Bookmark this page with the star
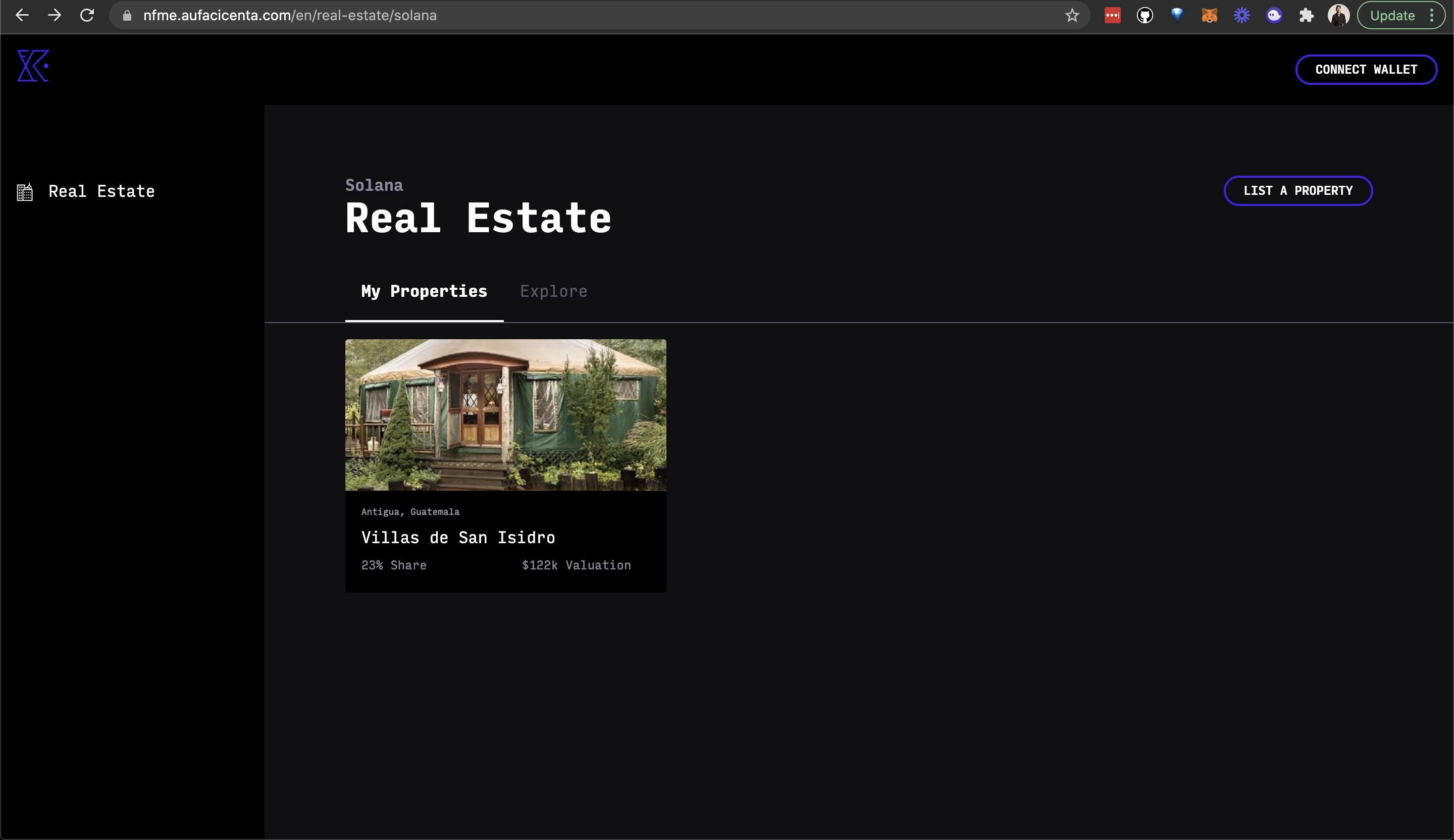 (x=1072, y=16)
